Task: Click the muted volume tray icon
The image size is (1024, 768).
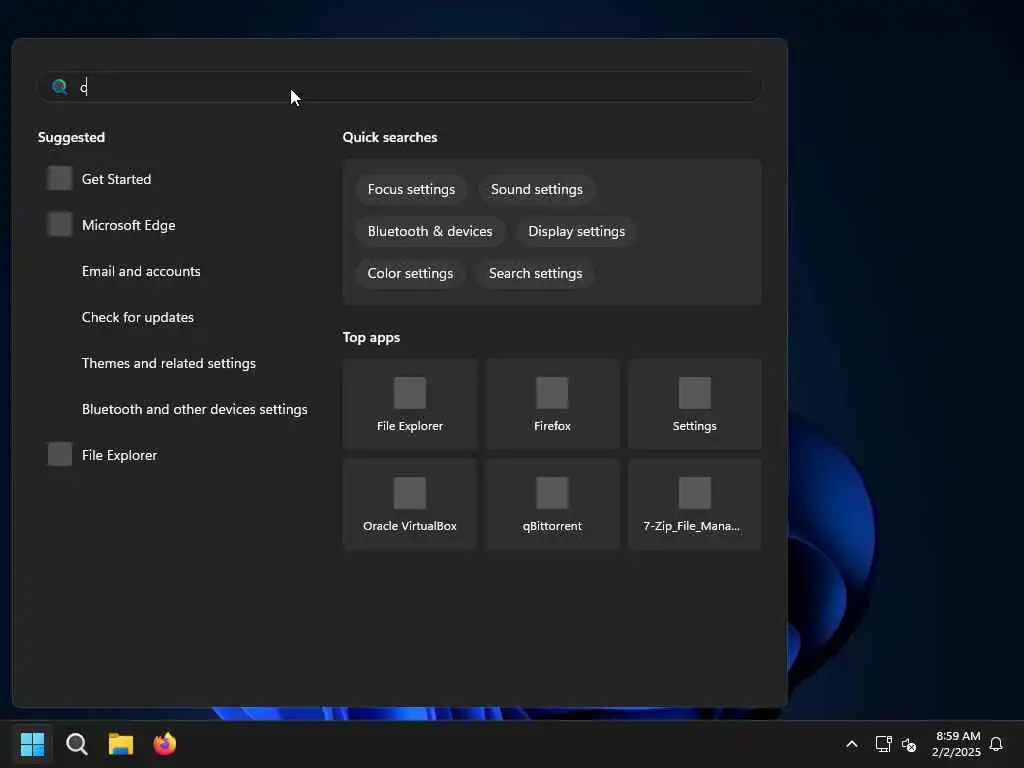Action: click(x=908, y=744)
